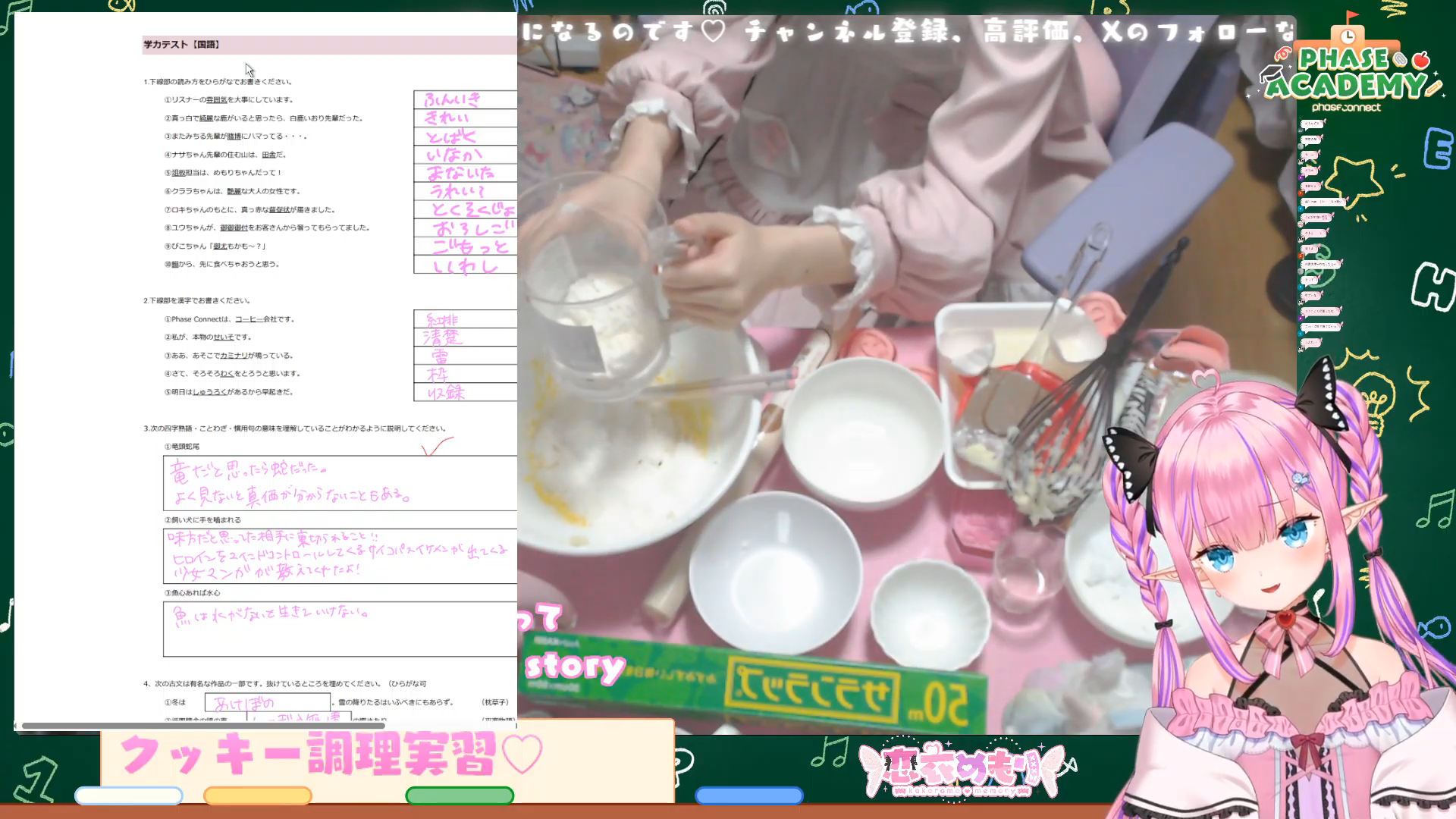Viewport: 1456px width, 819px height.
Task: Click the pink 'story' caption on the video
Action: (x=575, y=666)
